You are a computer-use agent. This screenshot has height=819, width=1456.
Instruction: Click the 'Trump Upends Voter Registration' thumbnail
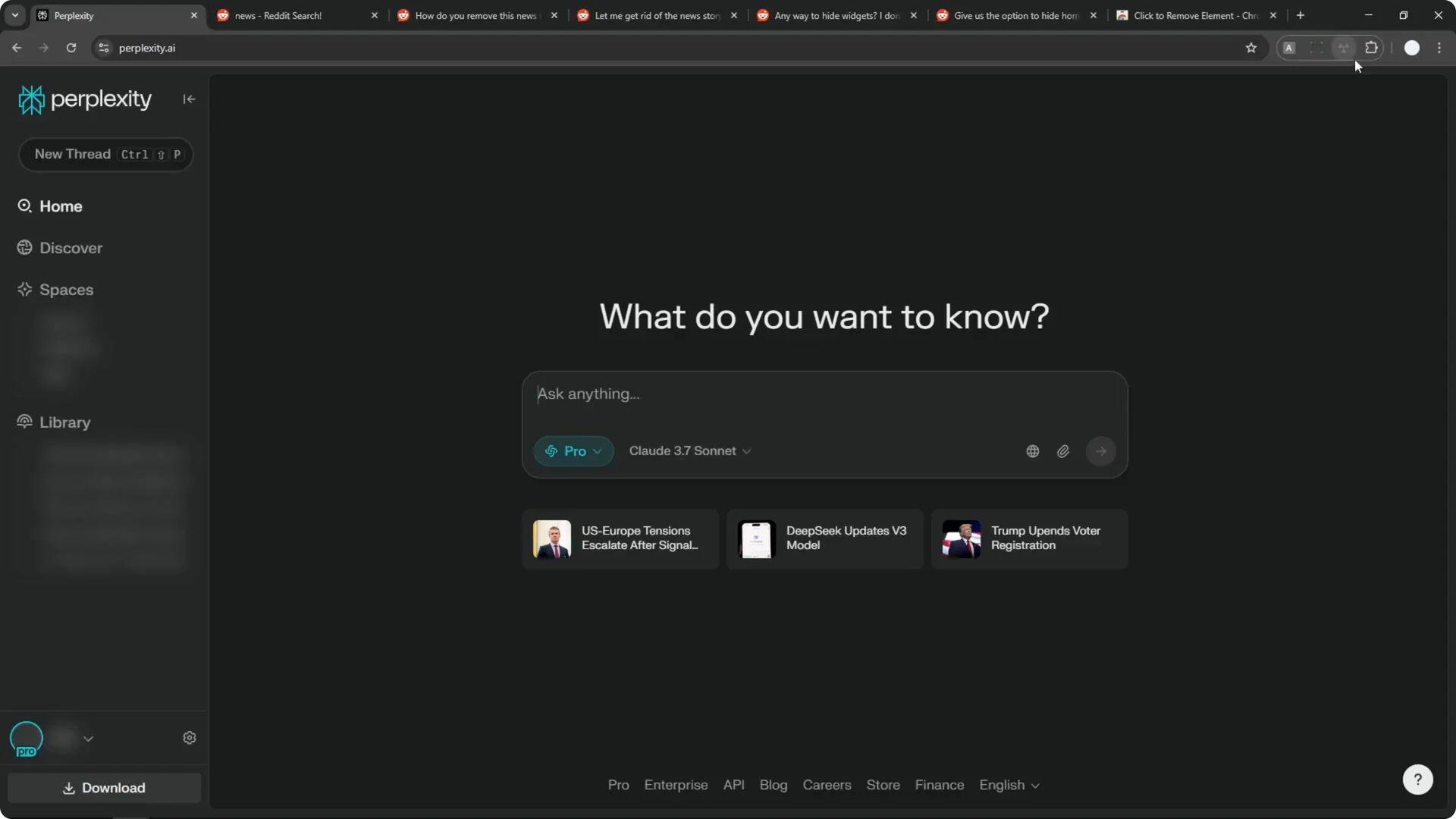coord(961,539)
